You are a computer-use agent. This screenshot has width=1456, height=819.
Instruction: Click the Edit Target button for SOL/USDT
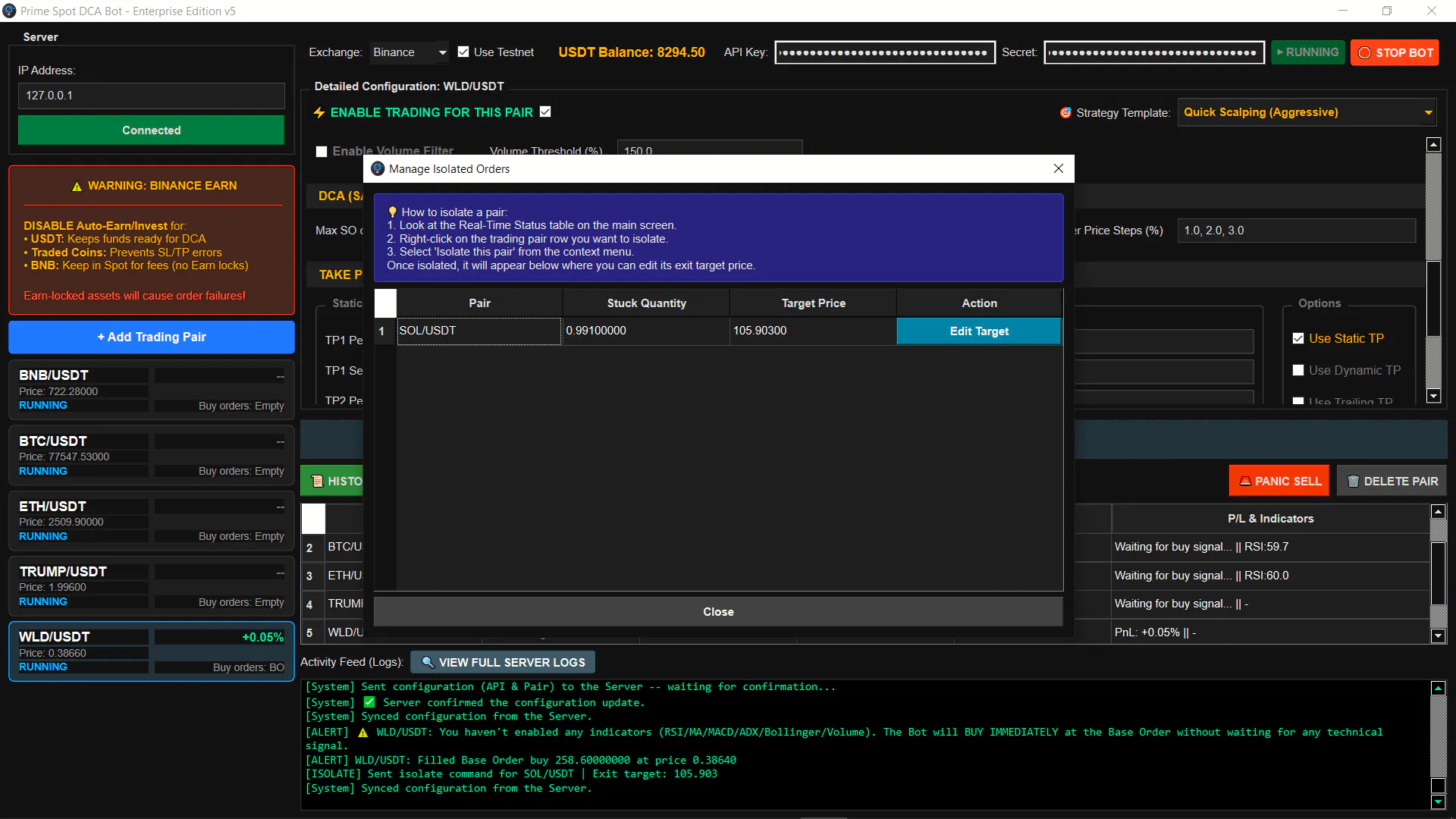click(979, 331)
